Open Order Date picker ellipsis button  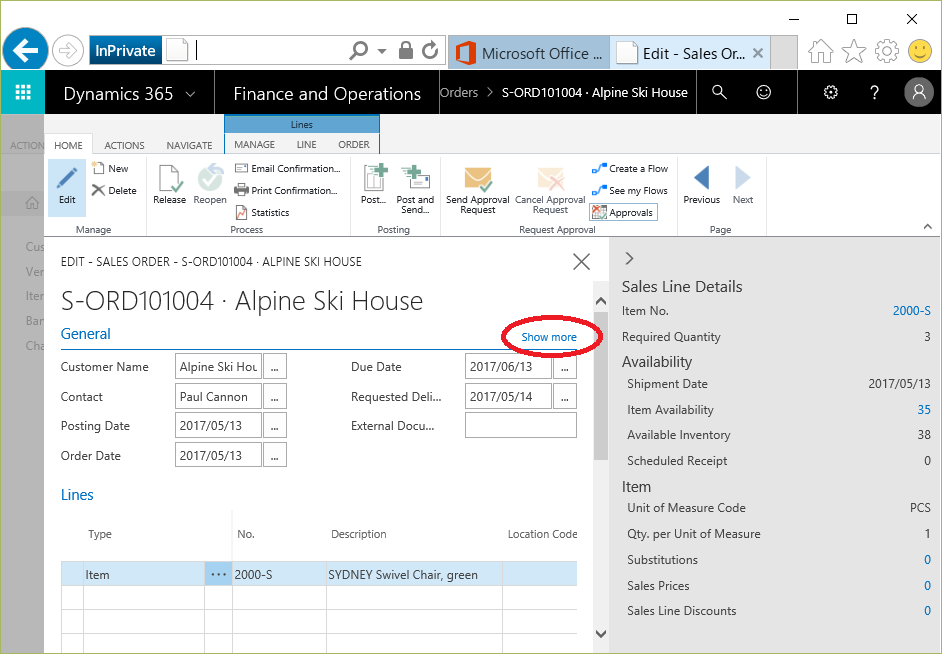coord(275,455)
